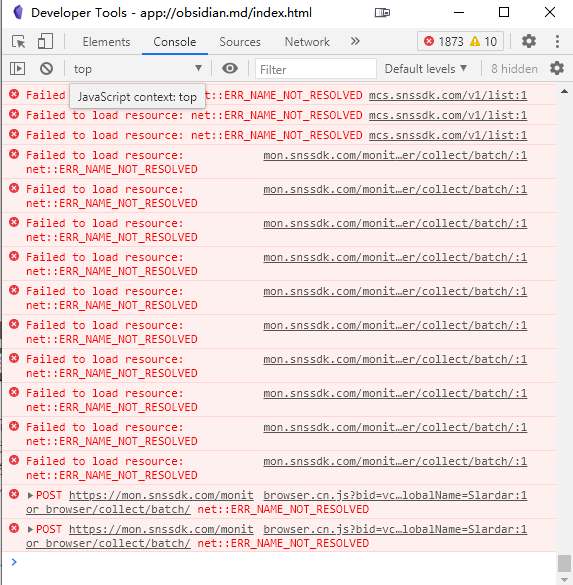The image size is (573, 585).
Task: Open first POST https://mon.snssdk.com URL link
Action: click(x=161, y=495)
